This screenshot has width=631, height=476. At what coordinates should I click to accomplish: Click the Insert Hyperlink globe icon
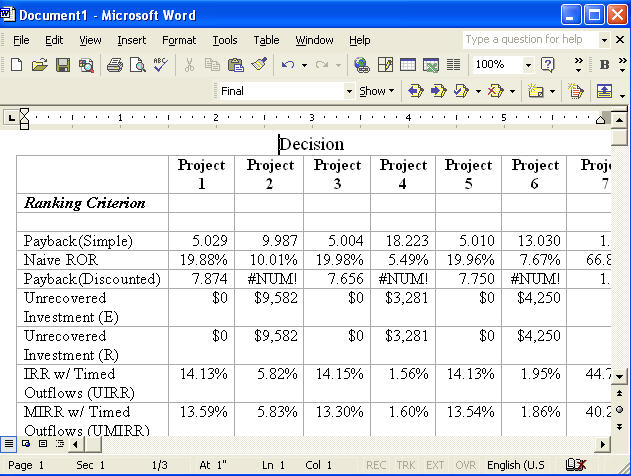coord(361,65)
